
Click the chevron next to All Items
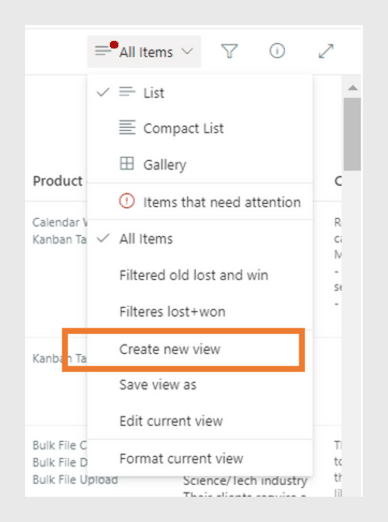[187, 52]
